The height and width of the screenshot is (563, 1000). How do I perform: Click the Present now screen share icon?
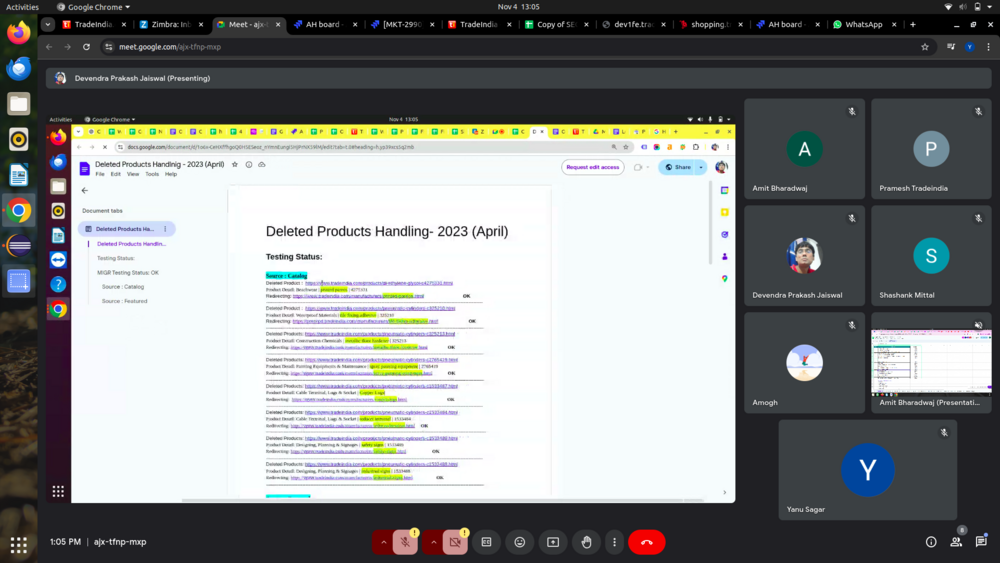point(553,542)
